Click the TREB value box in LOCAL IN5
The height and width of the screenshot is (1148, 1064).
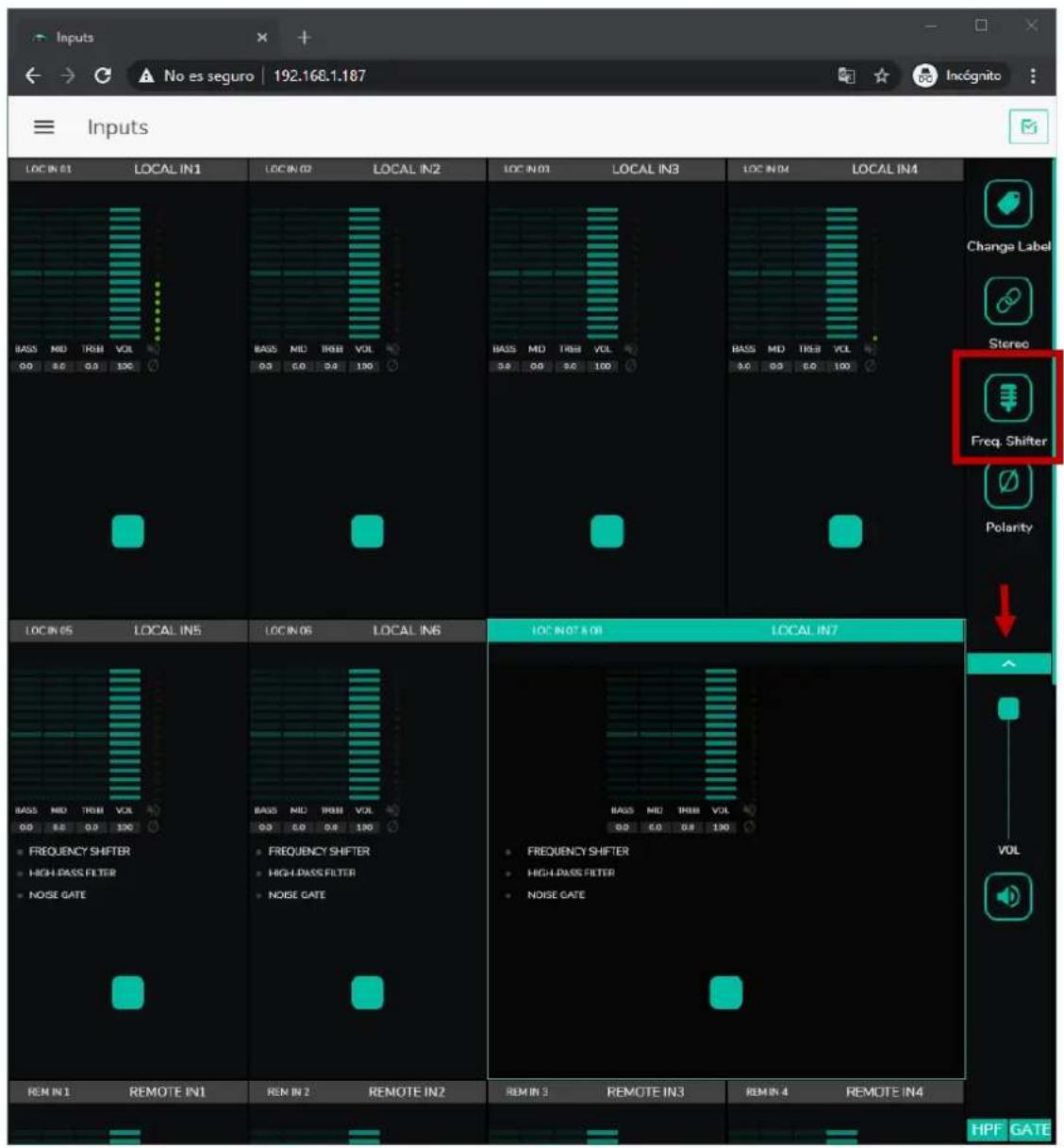click(x=91, y=827)
